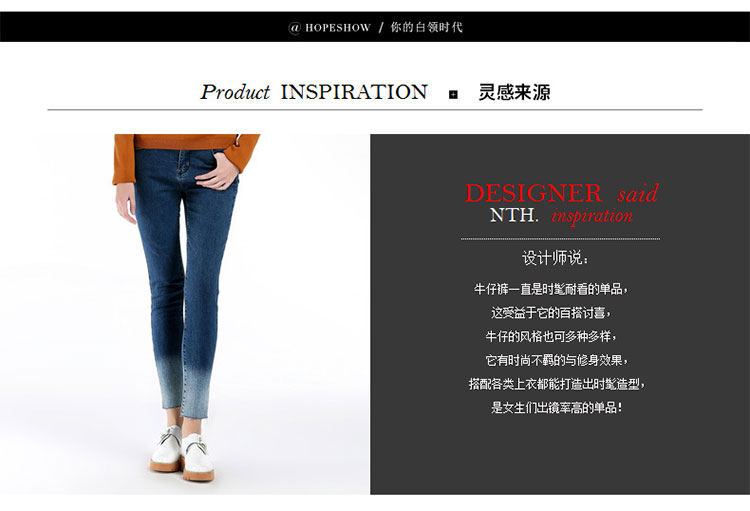Image resolution: width=750 pixels, height=511 pixels.
Task: Click the small black plus square icon
Action: click(453, 95)
